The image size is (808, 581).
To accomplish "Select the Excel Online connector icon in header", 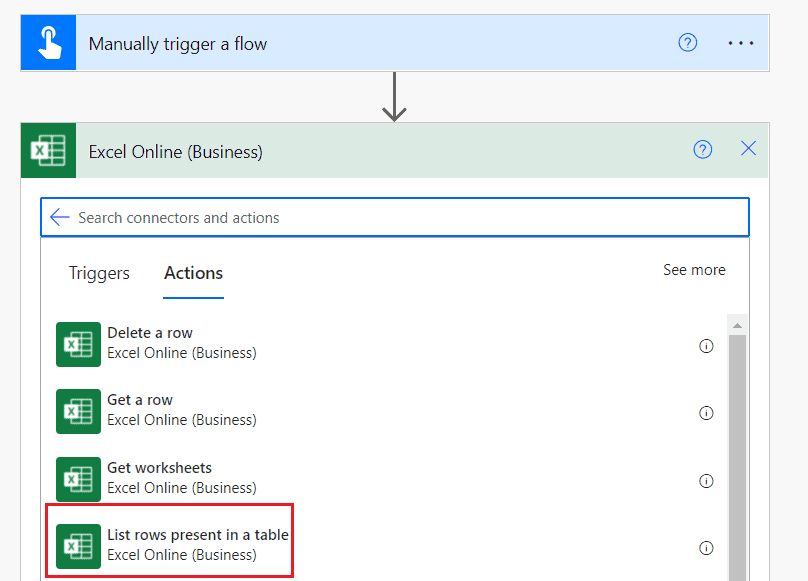I will 47,149.
